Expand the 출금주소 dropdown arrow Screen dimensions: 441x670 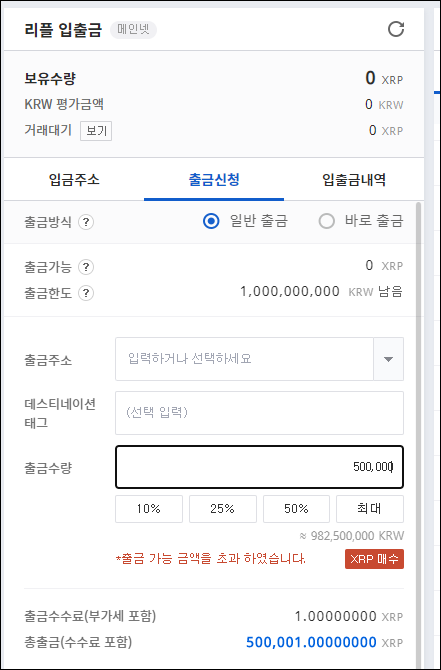click(388, 359)
